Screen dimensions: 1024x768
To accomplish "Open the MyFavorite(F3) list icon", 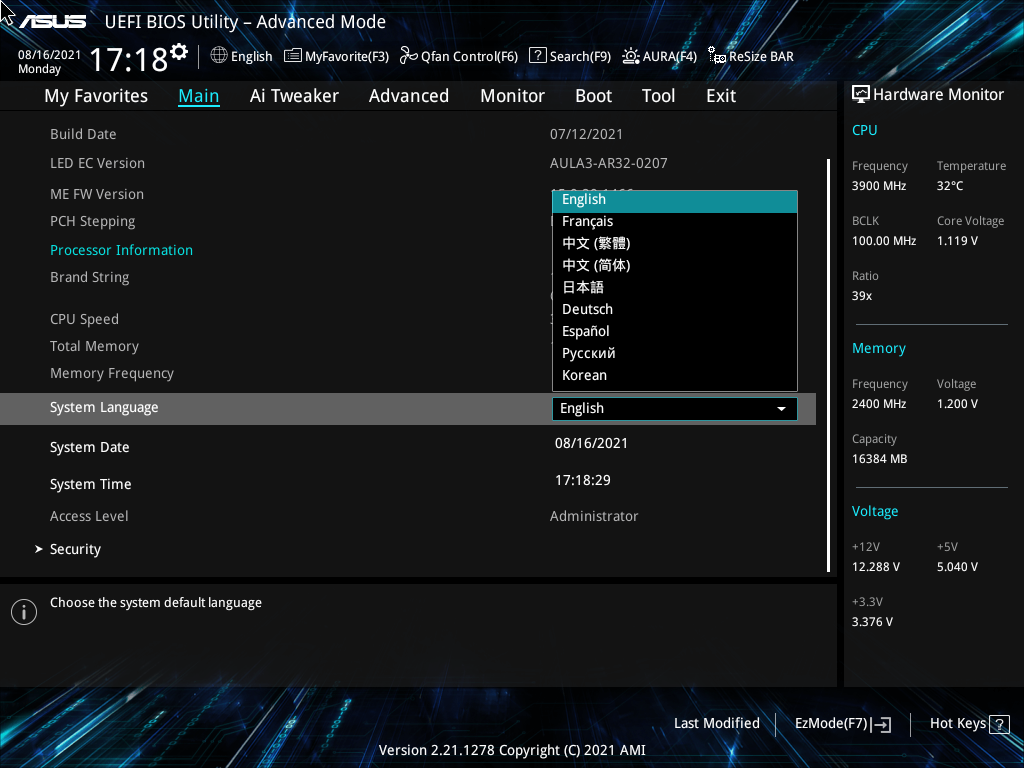I will click(293, 56).
